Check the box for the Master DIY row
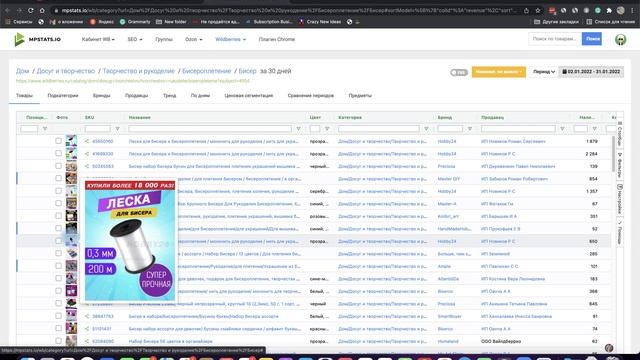 (58, 178)
